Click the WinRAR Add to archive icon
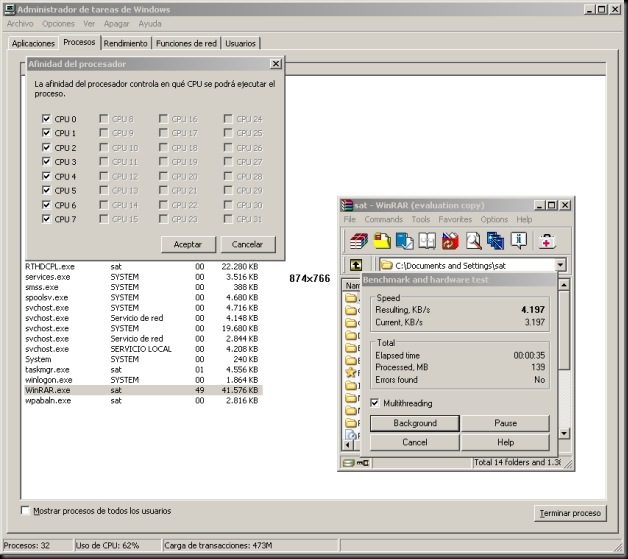This screenshot has height=559, width=628. click(358, 241)
